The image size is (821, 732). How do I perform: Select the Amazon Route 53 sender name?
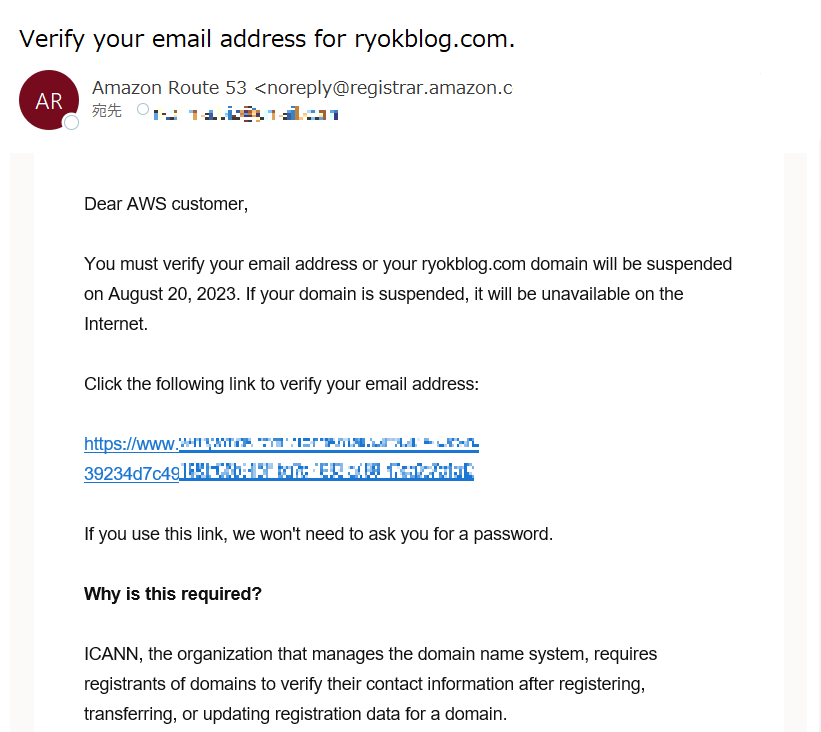[169, 87]
